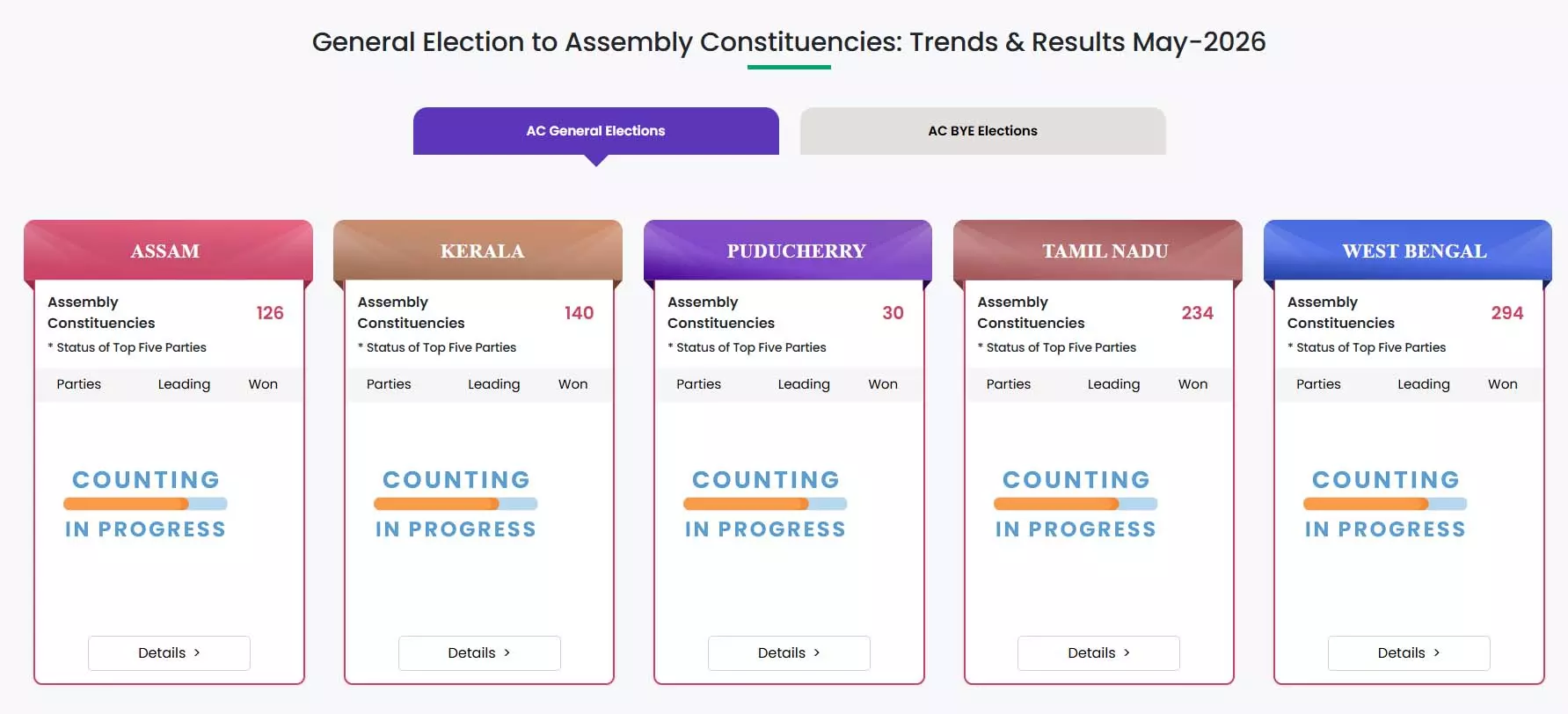
Task: Show Details for West Bengal
Action: pyautogui.click(x=1409, y=653)
